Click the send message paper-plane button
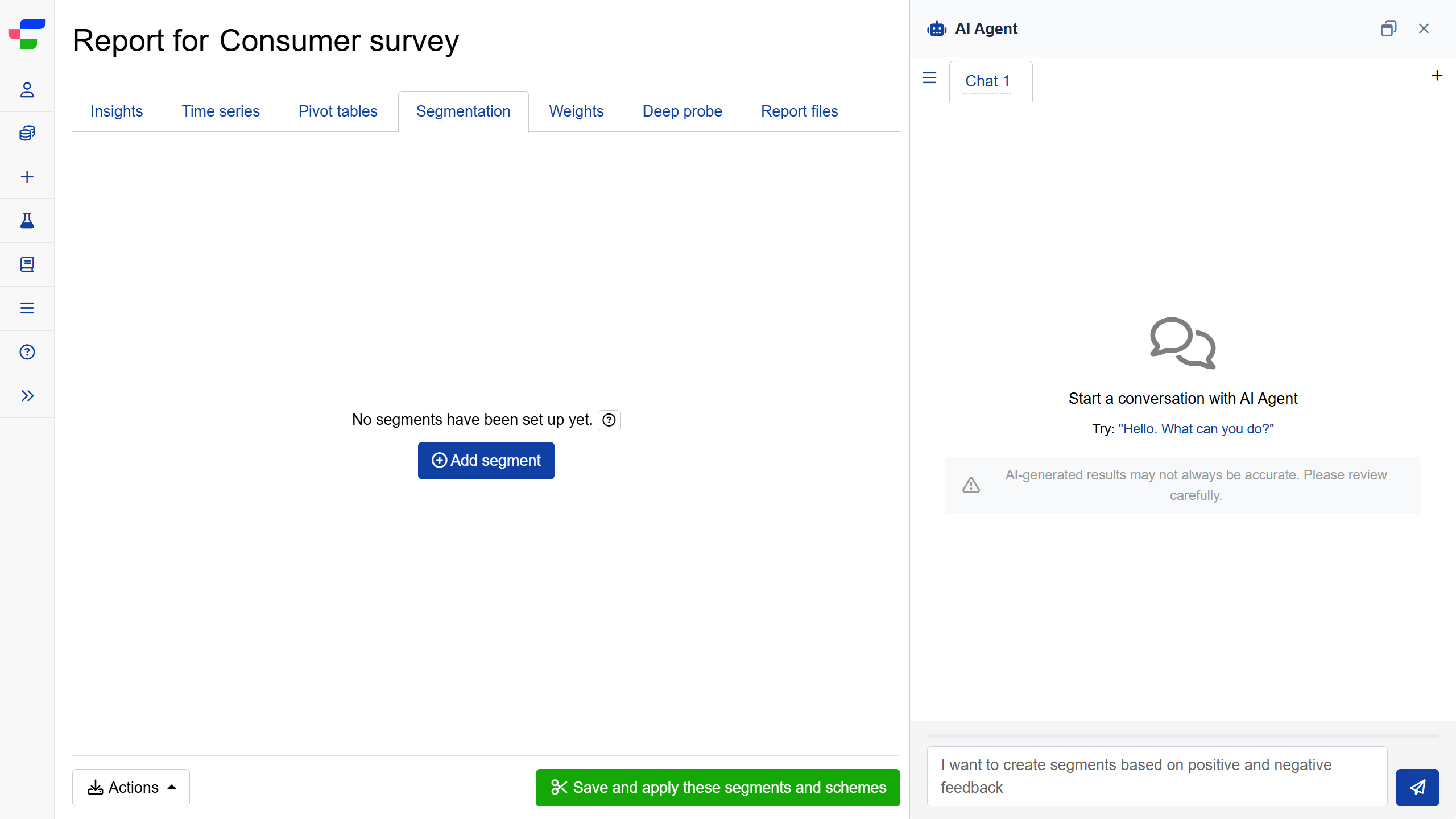The image size is (1456, 819). [1417, 787]
